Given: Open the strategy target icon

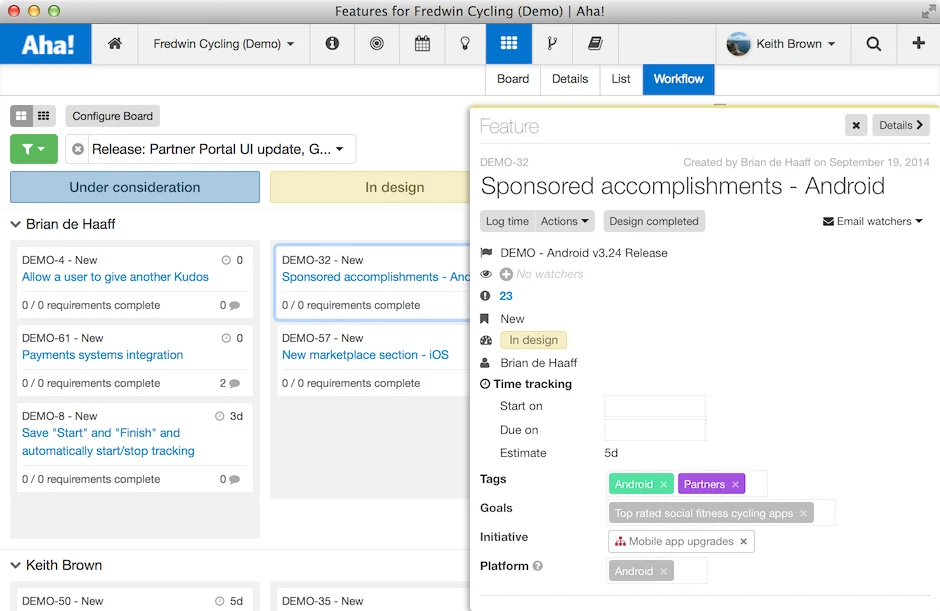Looking at the screenshot, I should click(376, 43).
